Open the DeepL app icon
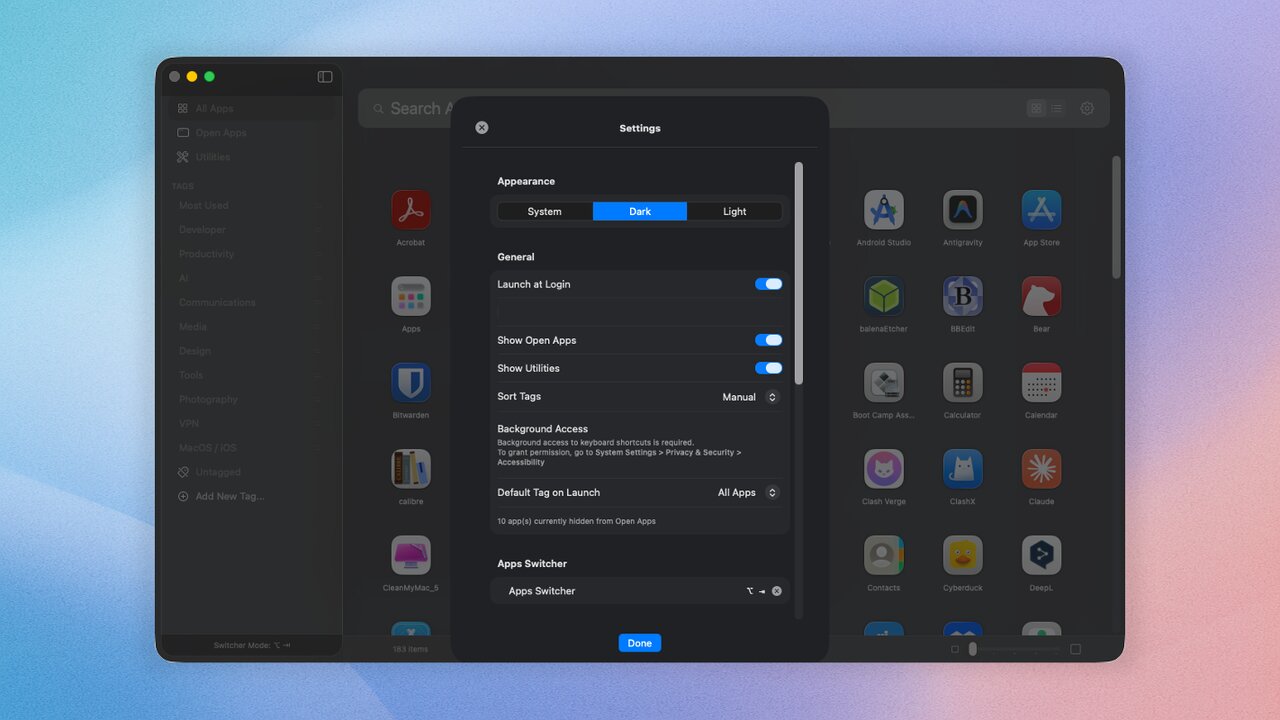The height and width of the screenshot is (720, 1280). pos(1041,555)
